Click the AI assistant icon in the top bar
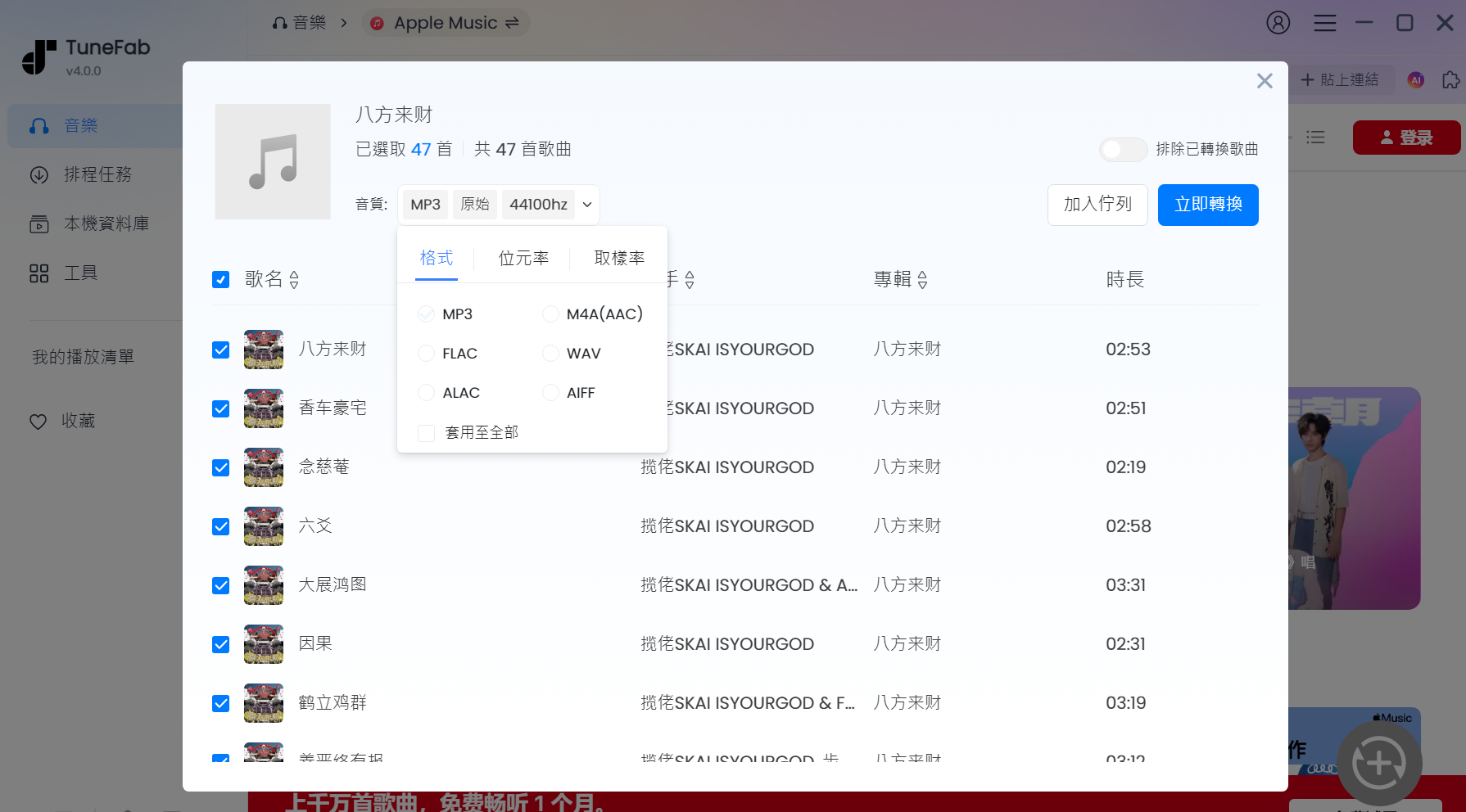1466x812 pixels. [x=1414, y=79]
